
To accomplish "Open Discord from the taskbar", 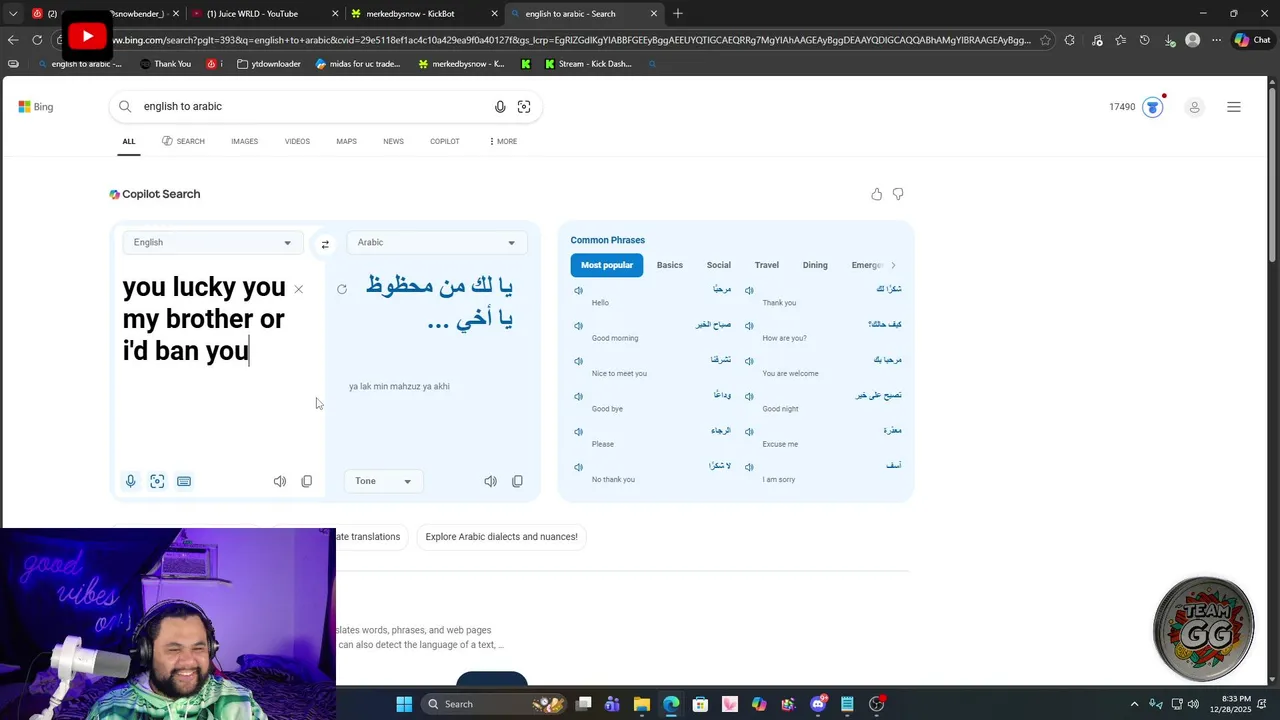I will (x=818, y=704).
